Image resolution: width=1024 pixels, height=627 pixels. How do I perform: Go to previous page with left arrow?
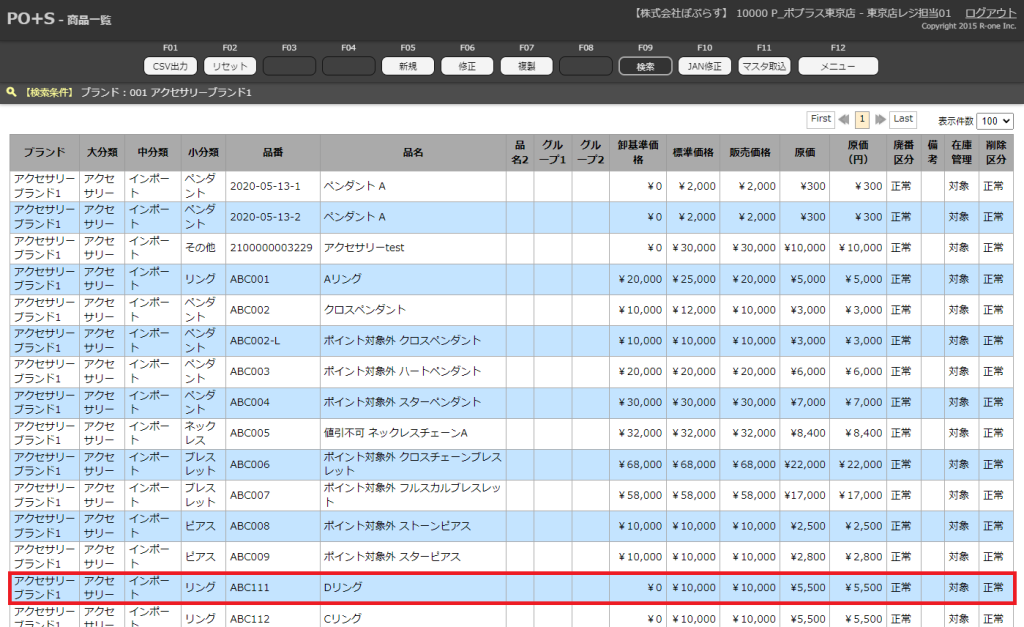tap(844, 119)
